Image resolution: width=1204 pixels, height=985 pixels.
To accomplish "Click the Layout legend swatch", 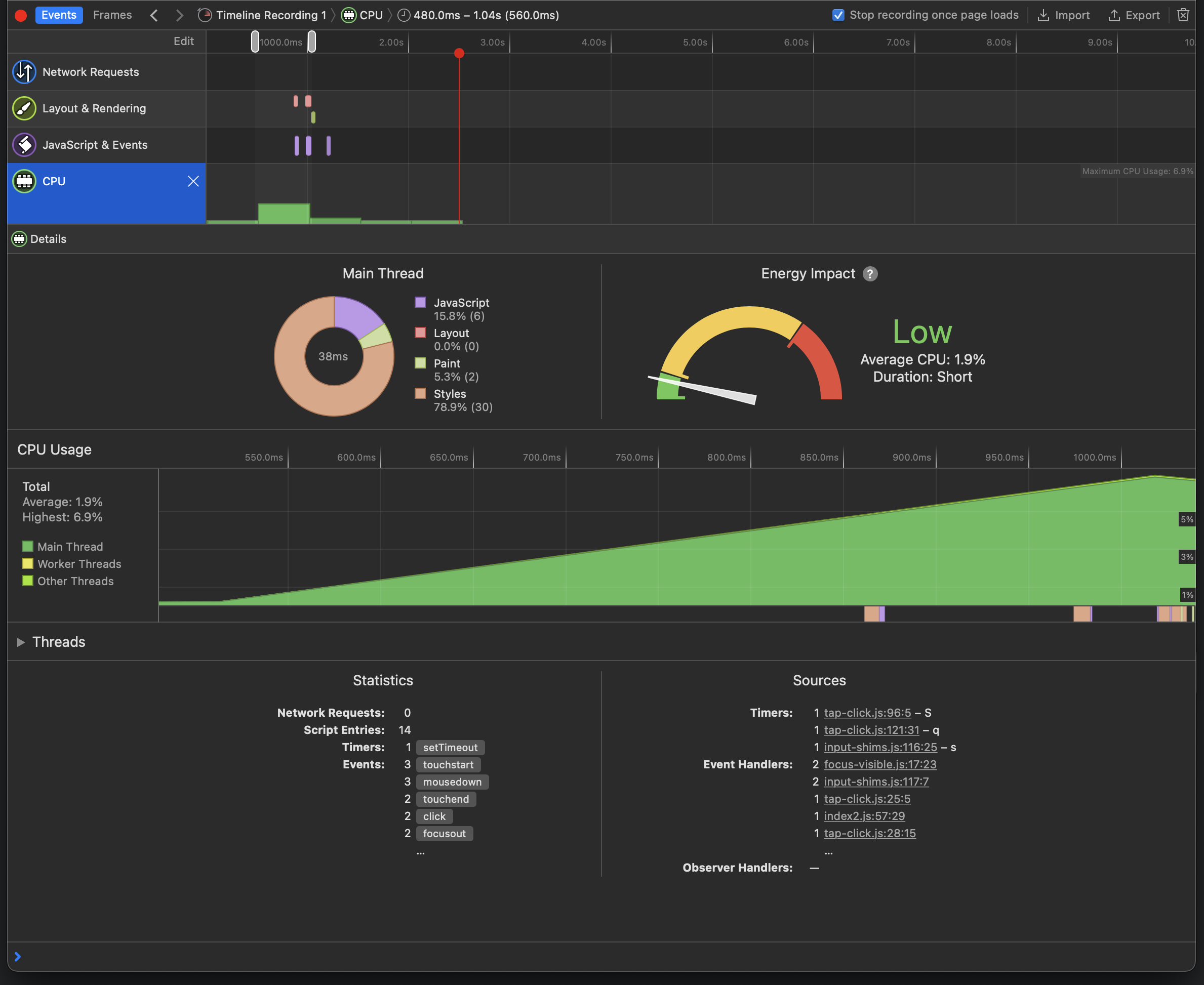I will [420, 333].
